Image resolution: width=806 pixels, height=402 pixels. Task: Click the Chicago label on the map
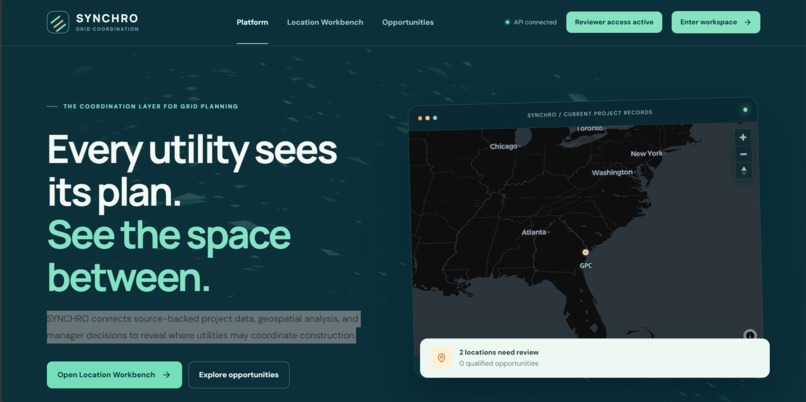tap(503, 147)
